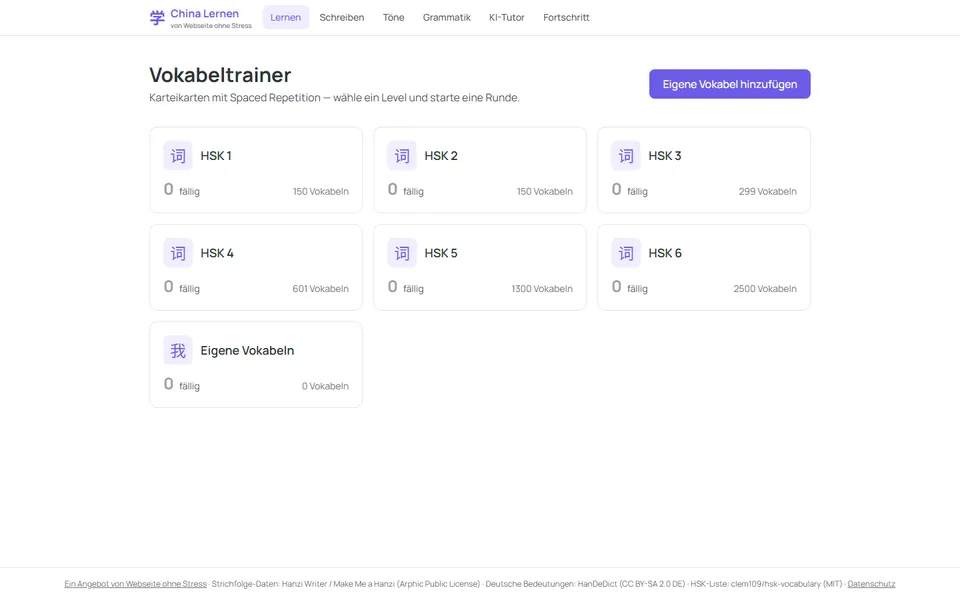Click the HSK 1 card character icon
The height and width of the screenshot is (600, 960).
click(x=178, y=156)
